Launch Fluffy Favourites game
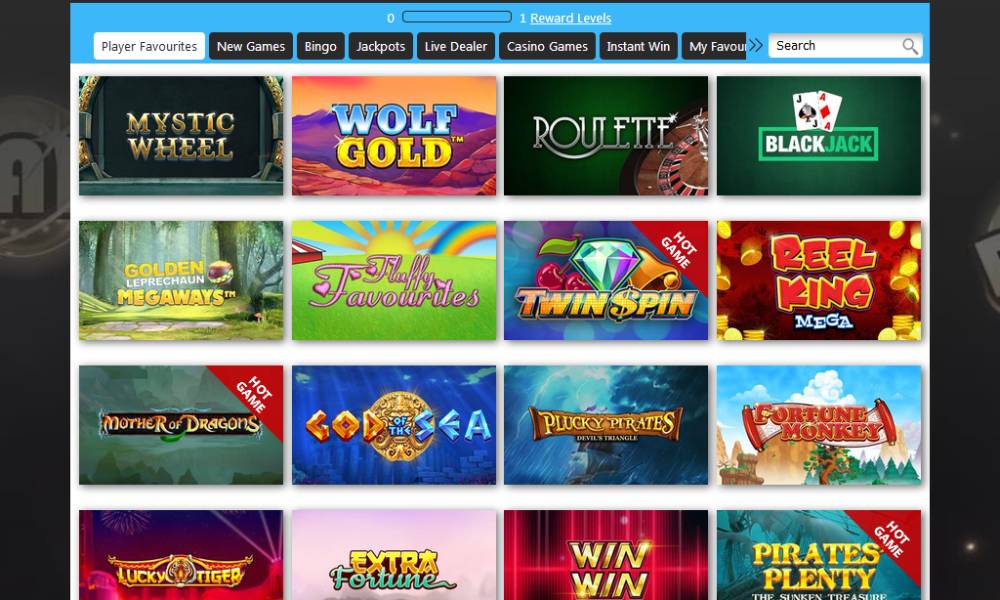Image resolution: width=1000 pixels, height=600 pixels. (x=394, y=281)
